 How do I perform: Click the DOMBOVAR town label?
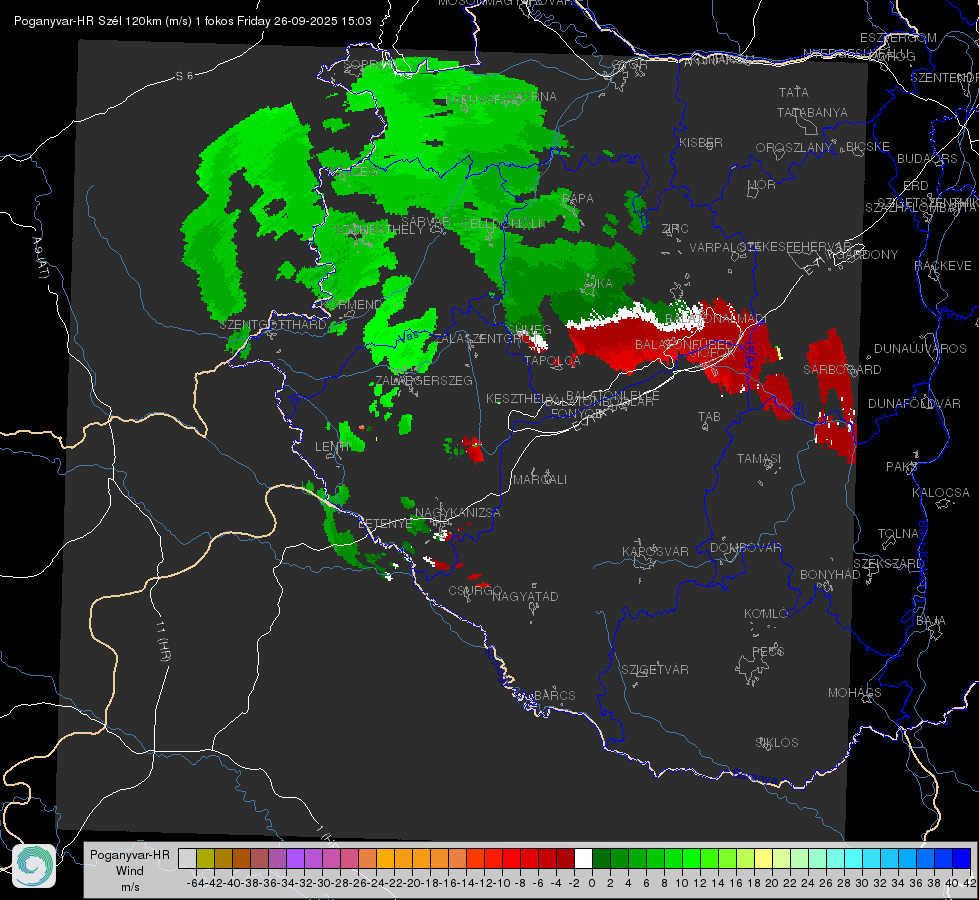point(745,548)
